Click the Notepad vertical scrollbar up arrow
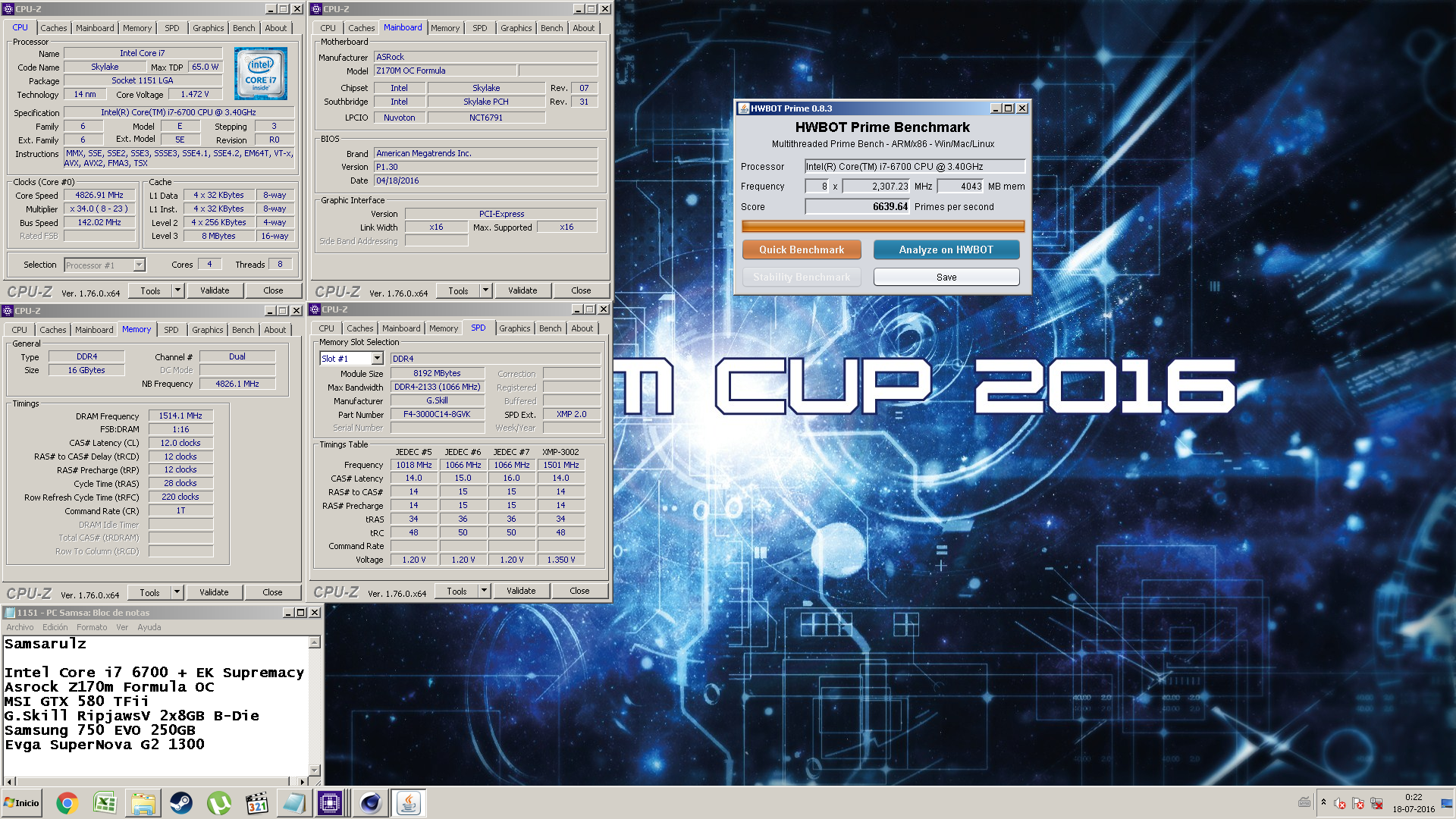The image size is (1456, 819). pyautogui.click(x=315, y=642)
